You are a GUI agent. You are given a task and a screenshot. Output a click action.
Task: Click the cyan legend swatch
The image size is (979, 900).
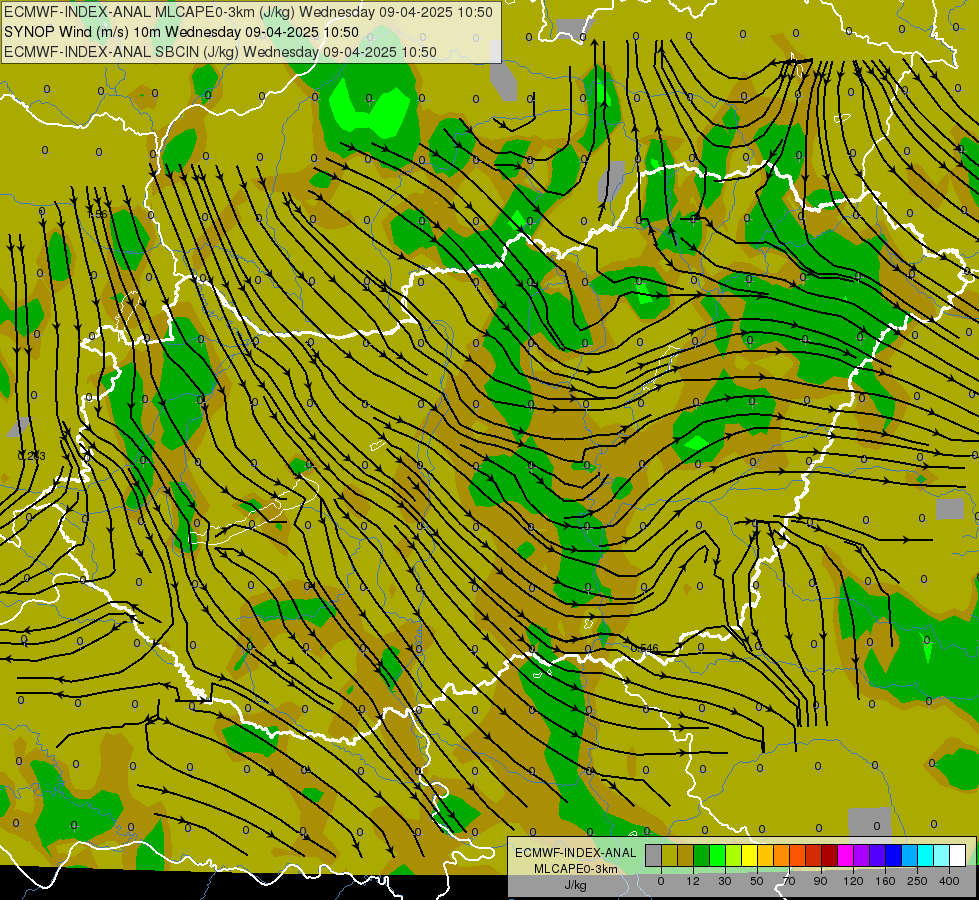926,855
